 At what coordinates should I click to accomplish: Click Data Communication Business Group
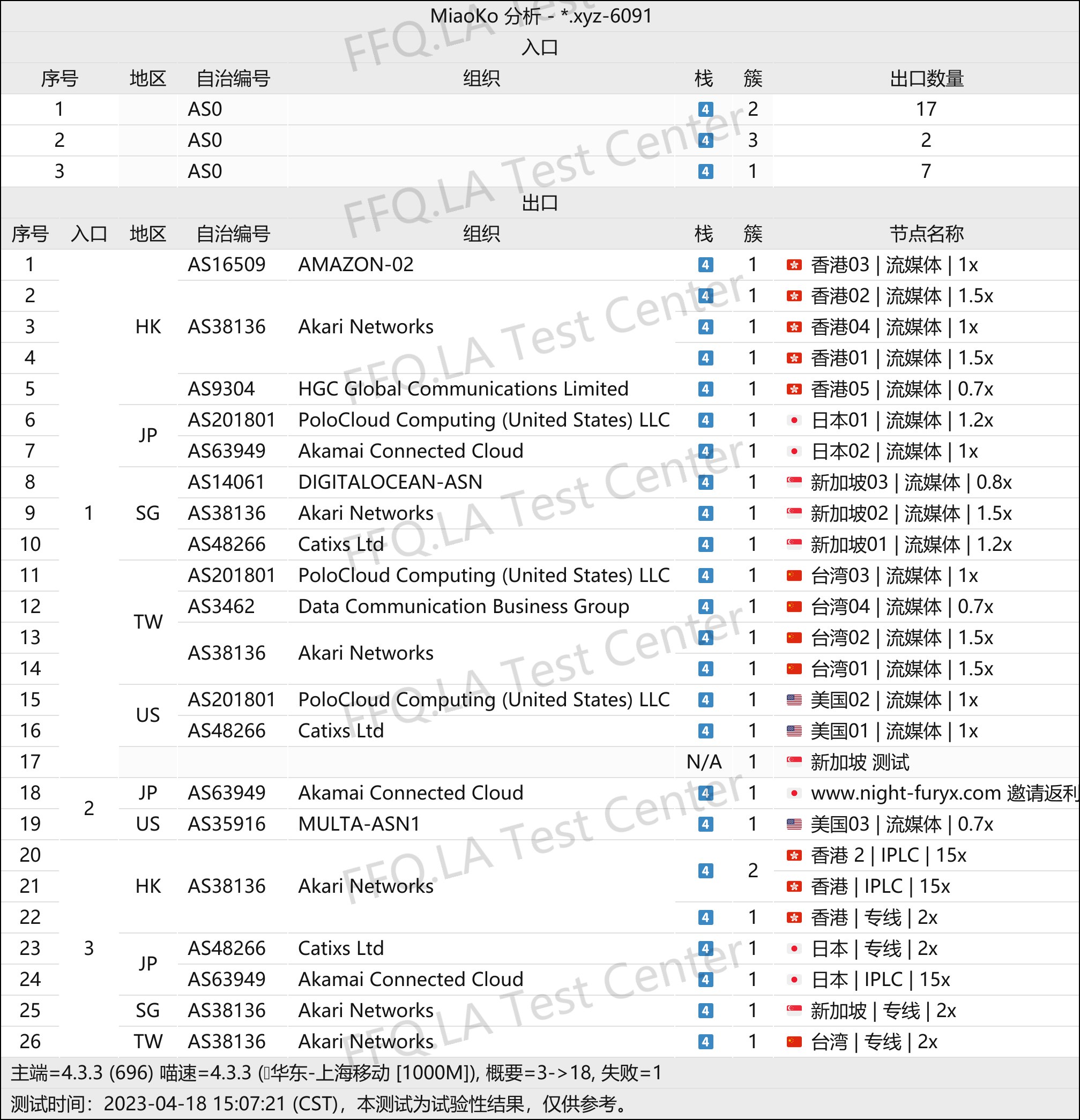[464, 606]
